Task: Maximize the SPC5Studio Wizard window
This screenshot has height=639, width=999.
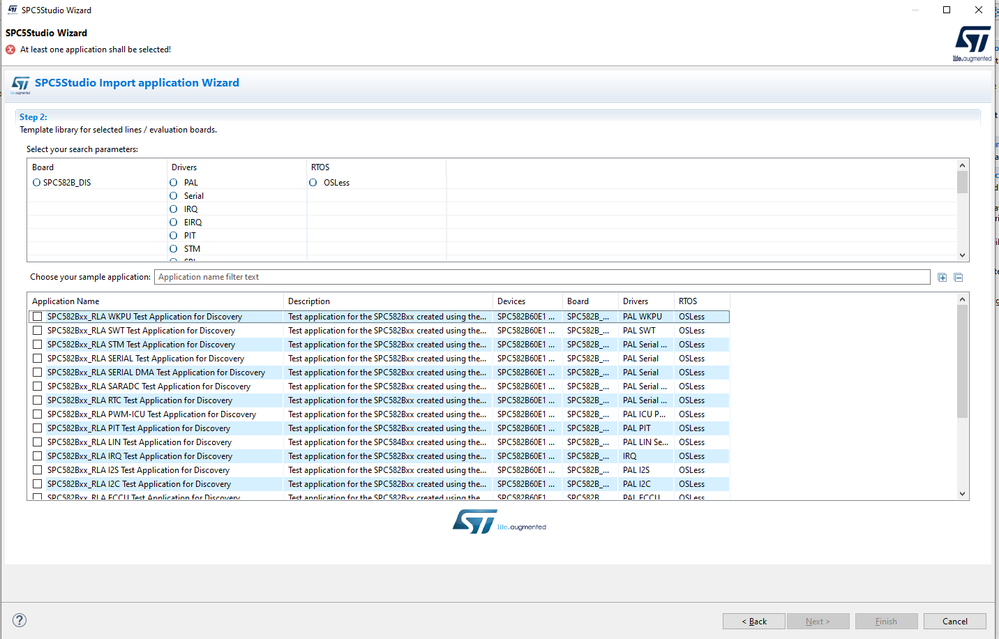Action: click(x=947, y=10)
